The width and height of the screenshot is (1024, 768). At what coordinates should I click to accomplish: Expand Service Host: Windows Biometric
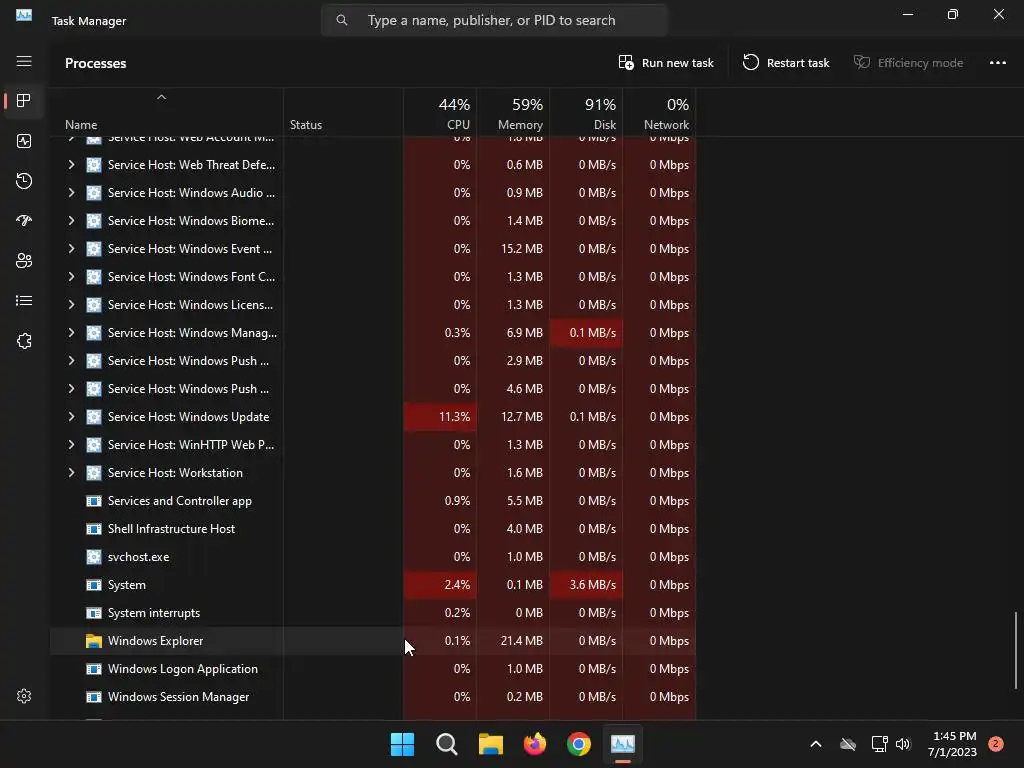71,221
